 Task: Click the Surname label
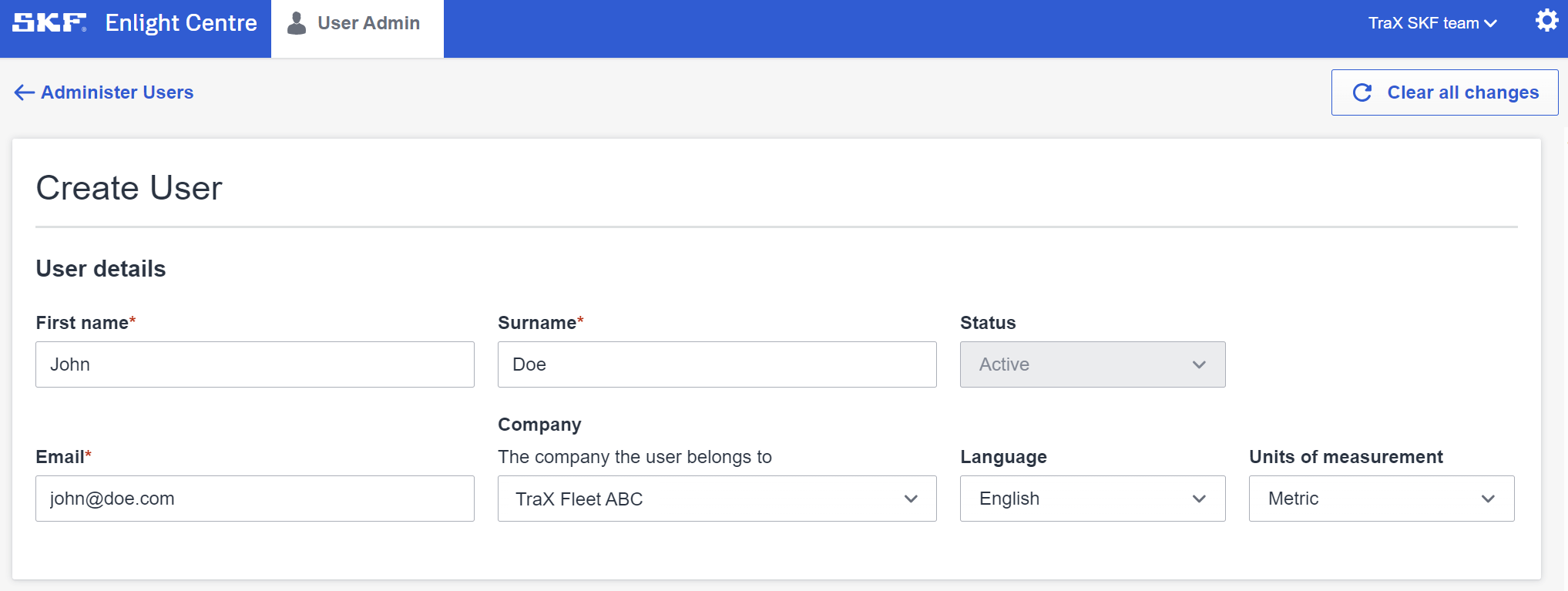click(541, 323)
